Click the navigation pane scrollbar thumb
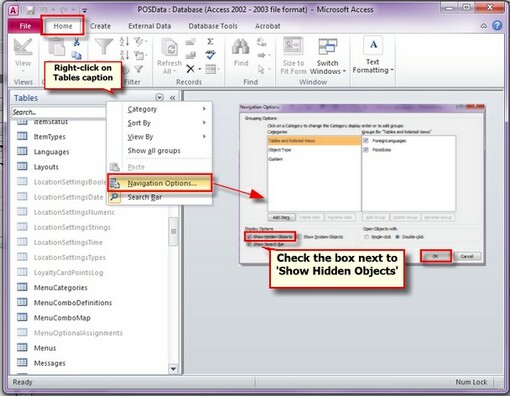 click(x=173, y=232)
